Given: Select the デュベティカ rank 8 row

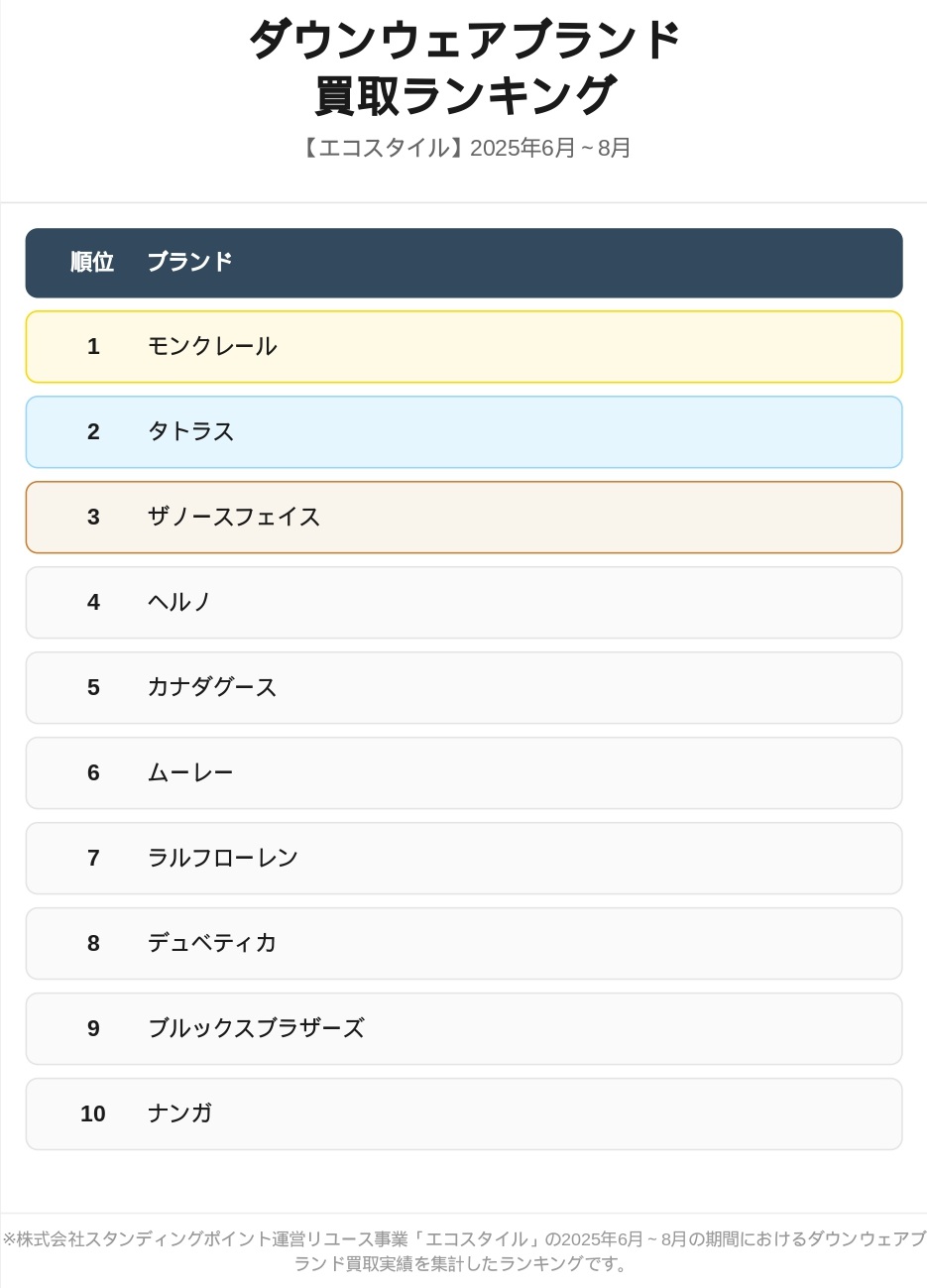Looking at the screenshot, I should point(463,944).
